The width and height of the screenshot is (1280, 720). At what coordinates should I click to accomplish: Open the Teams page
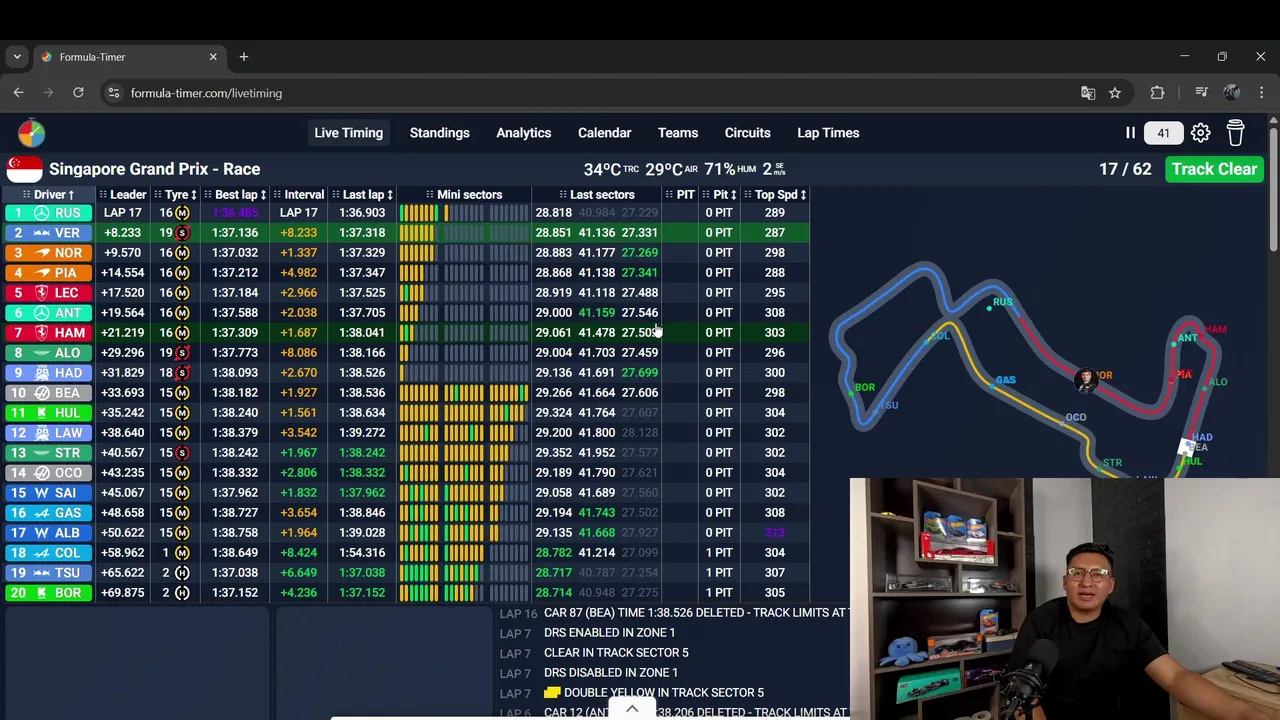click(677, 133)
